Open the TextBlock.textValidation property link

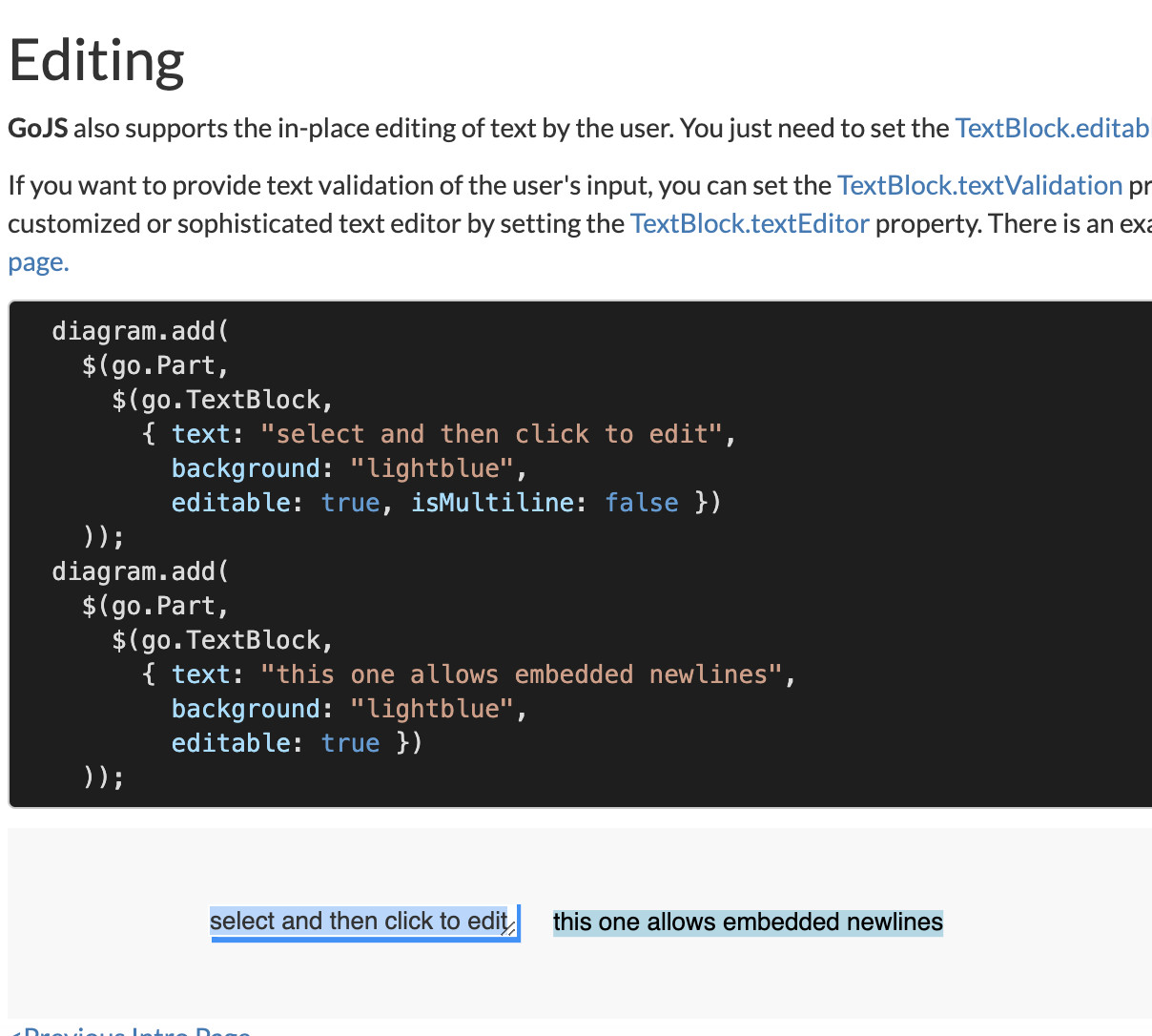pyautogui.click(x=979, y=185)
